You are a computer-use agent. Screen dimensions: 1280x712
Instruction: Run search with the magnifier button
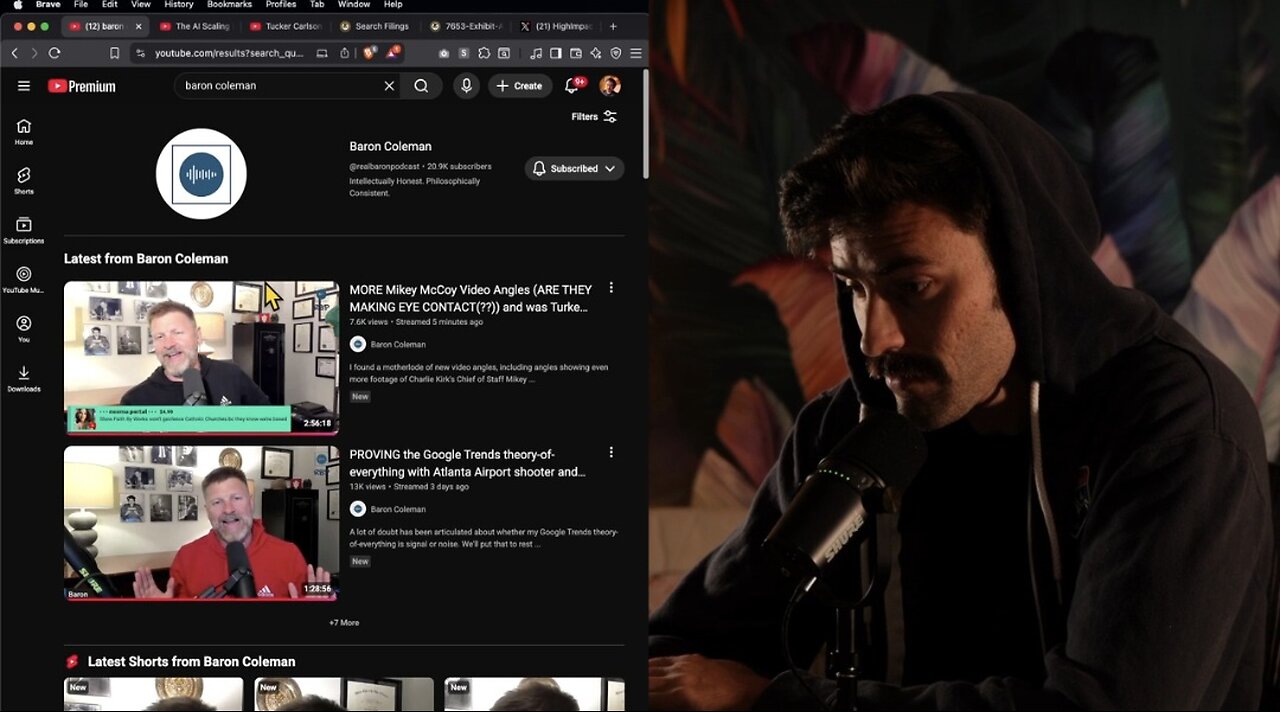(x=422, y=86)
